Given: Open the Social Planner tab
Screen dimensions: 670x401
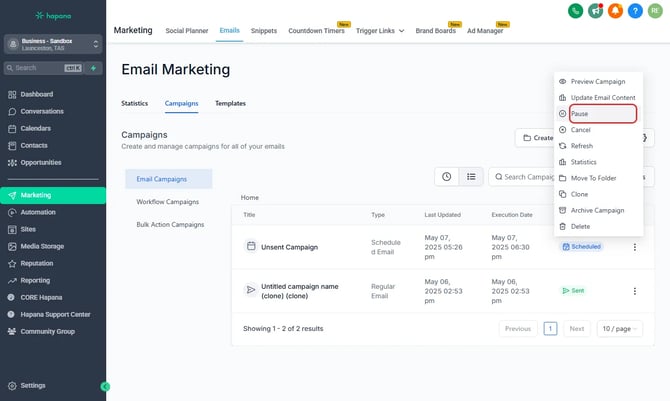Looking at the screenshot, I should click(x=187, y=31).
